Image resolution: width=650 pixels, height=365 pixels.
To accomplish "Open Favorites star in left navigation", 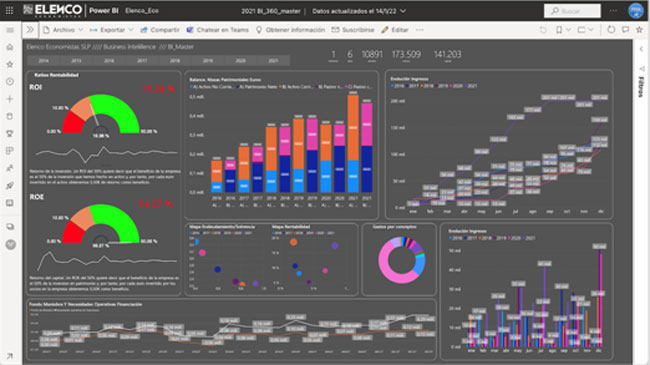I will pyautogui.click(x=10, y=64).
